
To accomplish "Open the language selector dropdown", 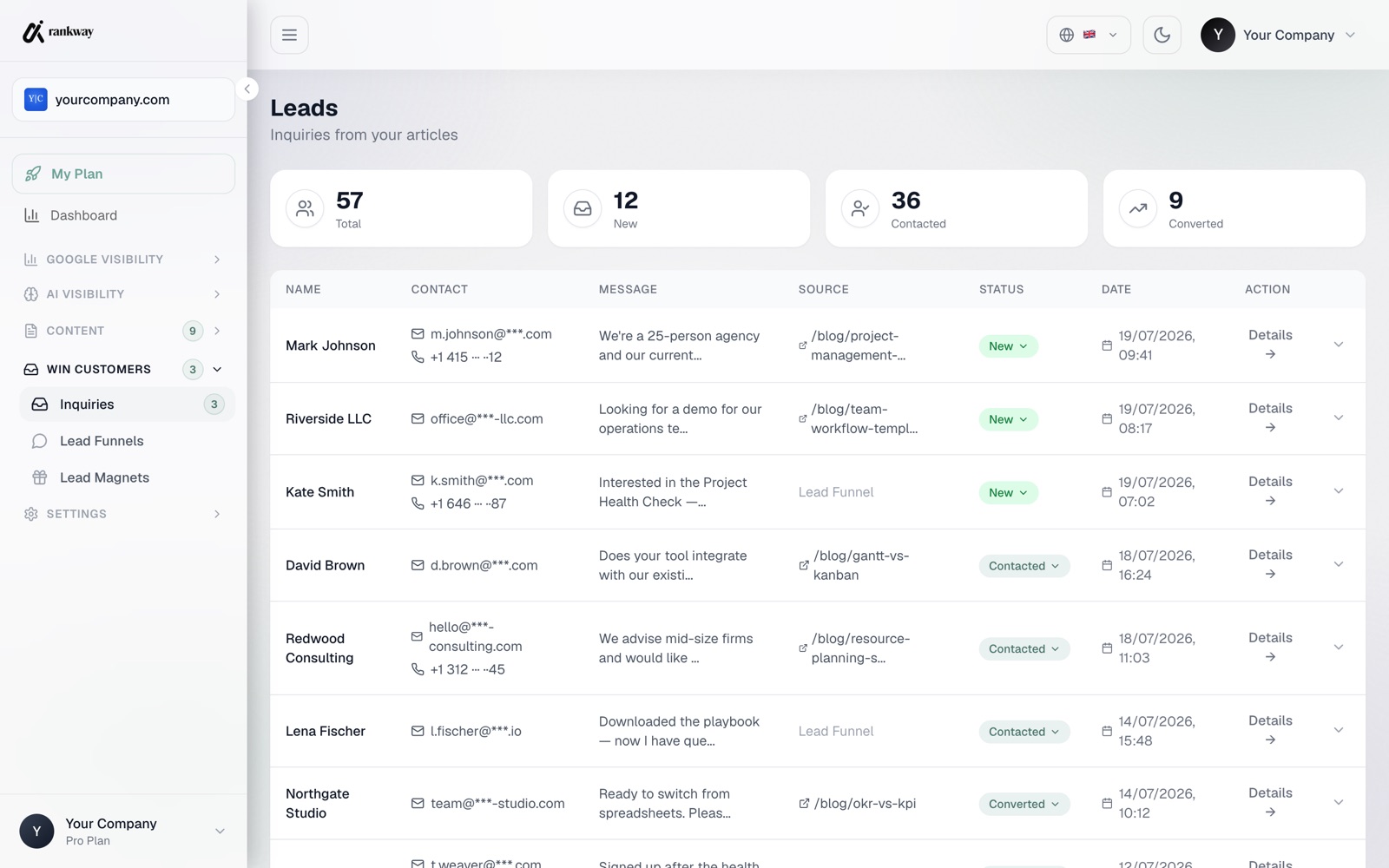I will coord(1089,35).
